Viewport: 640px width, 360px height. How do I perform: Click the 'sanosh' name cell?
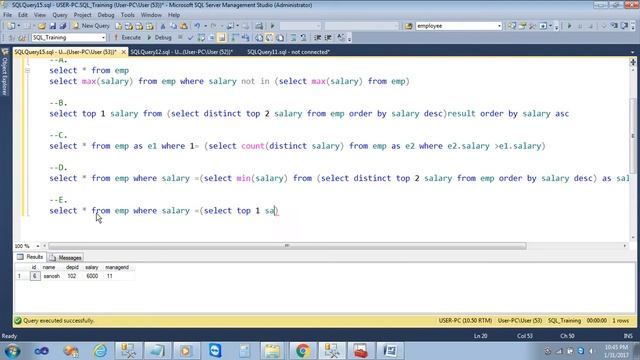coord(52,276)
